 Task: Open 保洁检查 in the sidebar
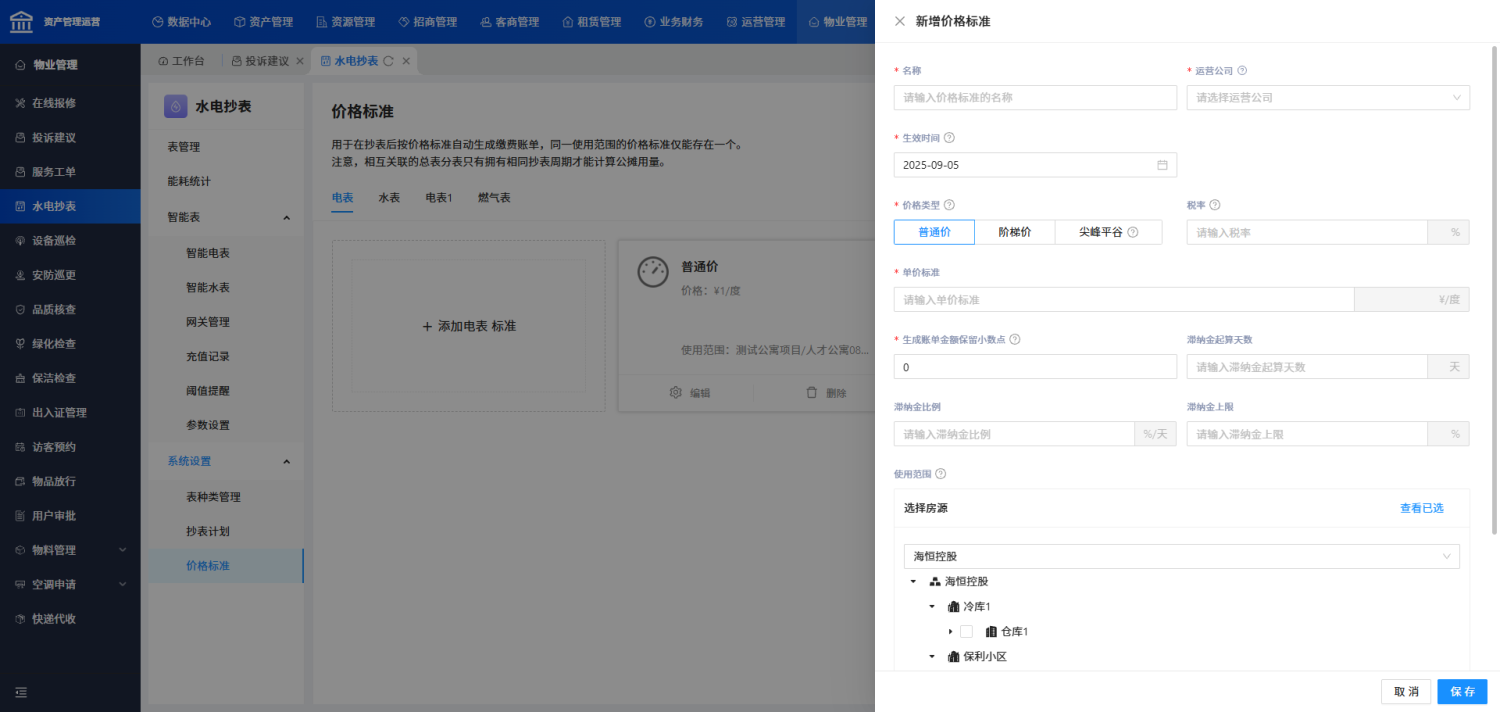(x=70, y=378)
